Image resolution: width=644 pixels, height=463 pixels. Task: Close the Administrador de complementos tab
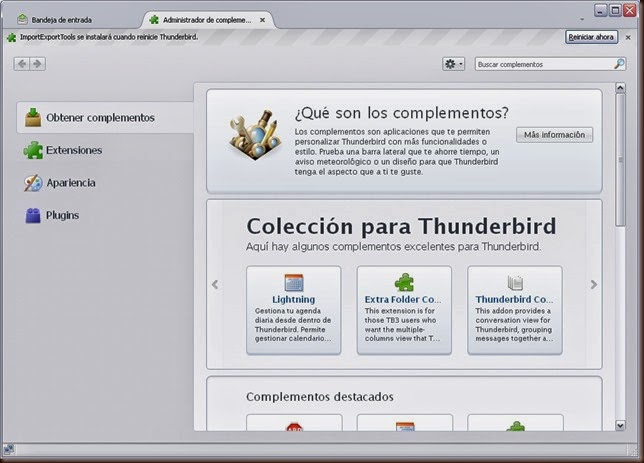point(262,20)
